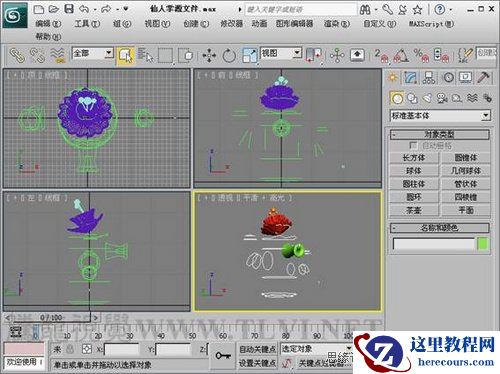Open the 创建(C) menu
The image size is (500, 374).
(x=196, y=24)
